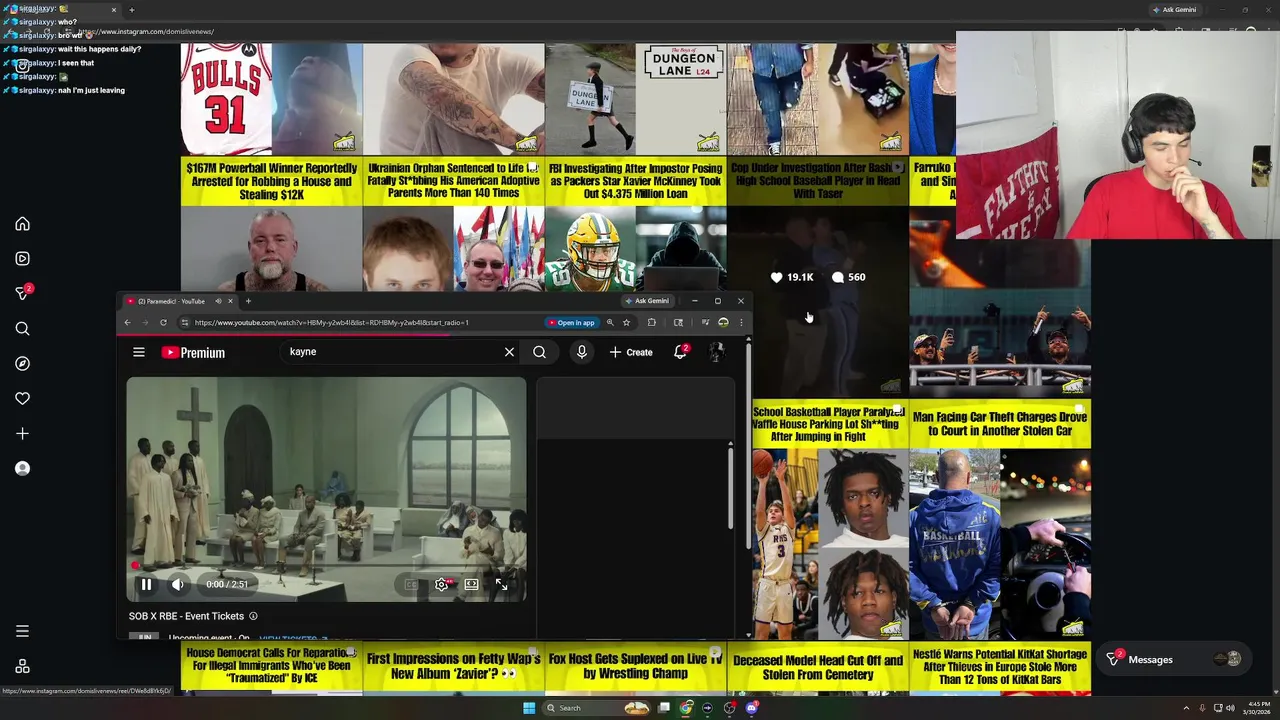
Task: Open Instagram Reels icon in sidebar
Action: tap(22, 259)
